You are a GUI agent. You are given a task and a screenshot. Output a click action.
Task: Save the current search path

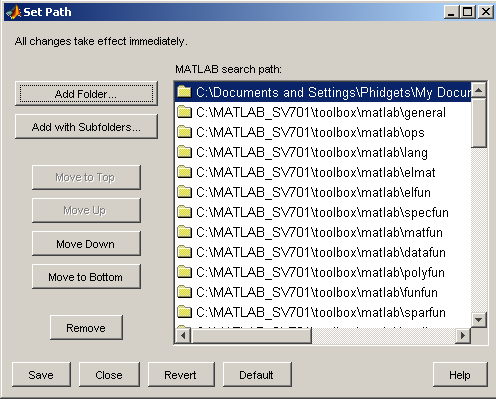[x=41, y=375]
